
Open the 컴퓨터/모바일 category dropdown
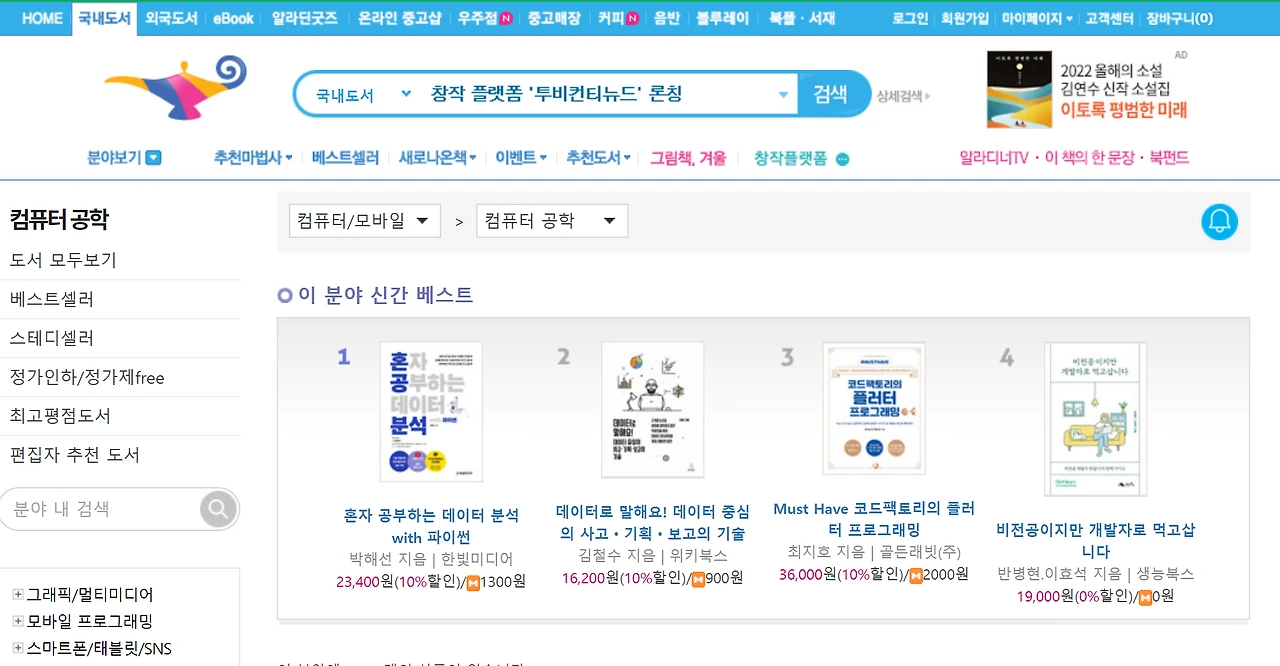365,221
